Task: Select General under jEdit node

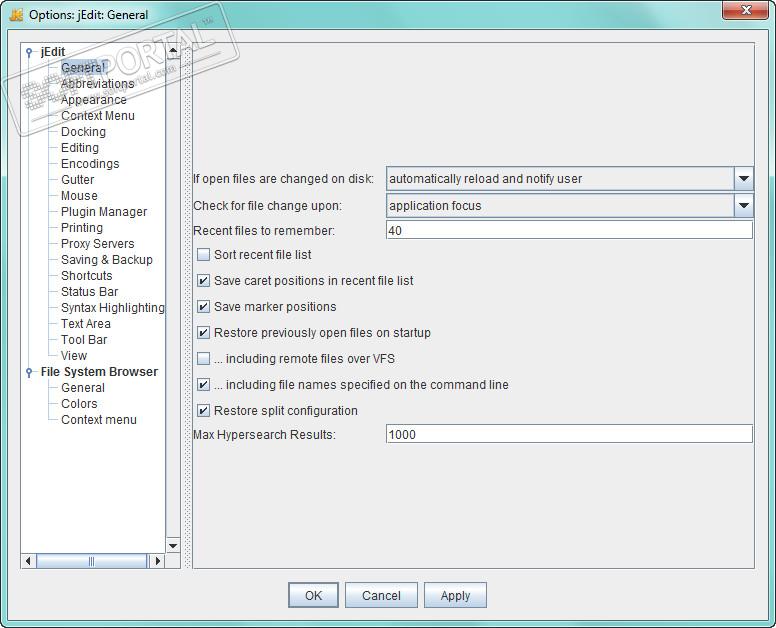Action: tap(83, 68)
